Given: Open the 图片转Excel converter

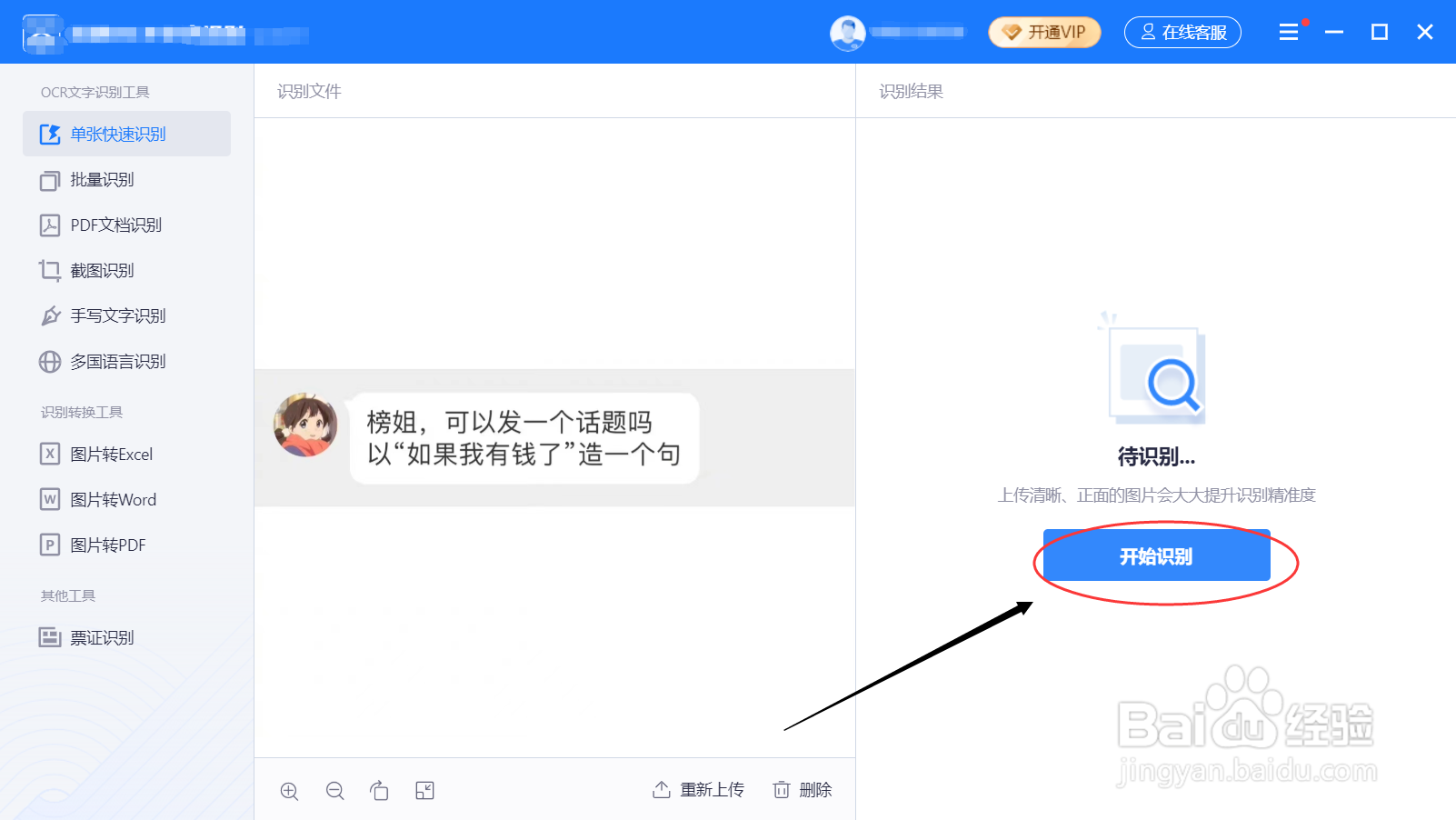Looking at the screenshot, I should [x=112, y=454].
